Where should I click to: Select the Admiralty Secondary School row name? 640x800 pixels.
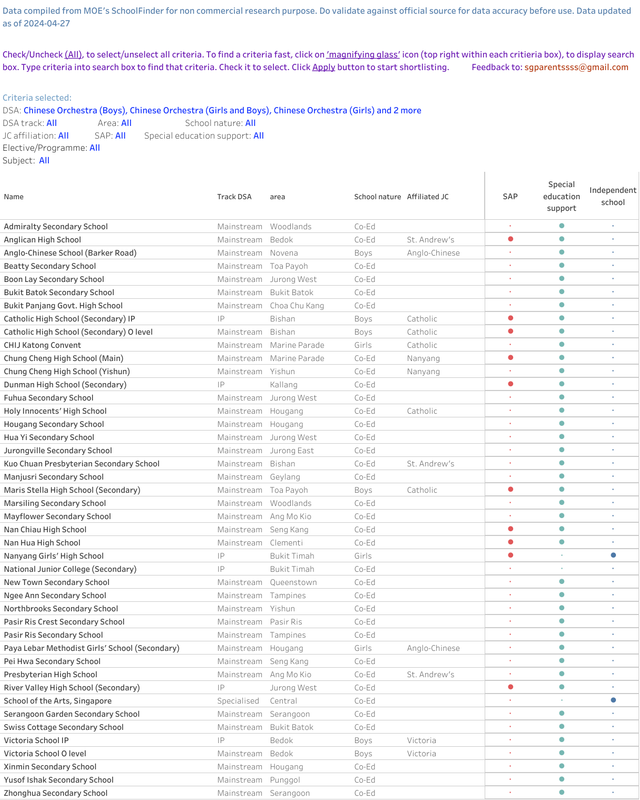coord(56,227)
